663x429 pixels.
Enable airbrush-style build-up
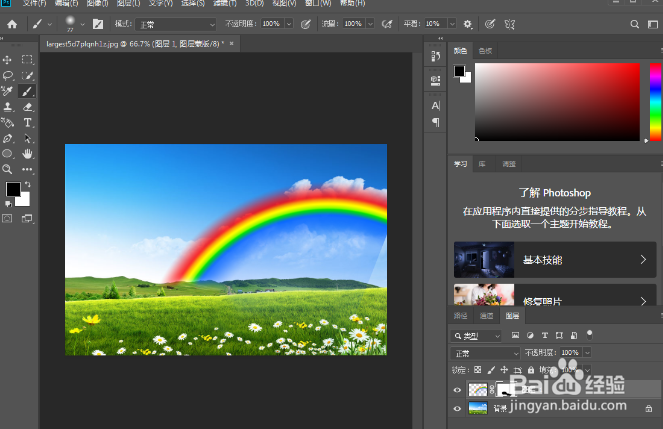pos(387,24)
